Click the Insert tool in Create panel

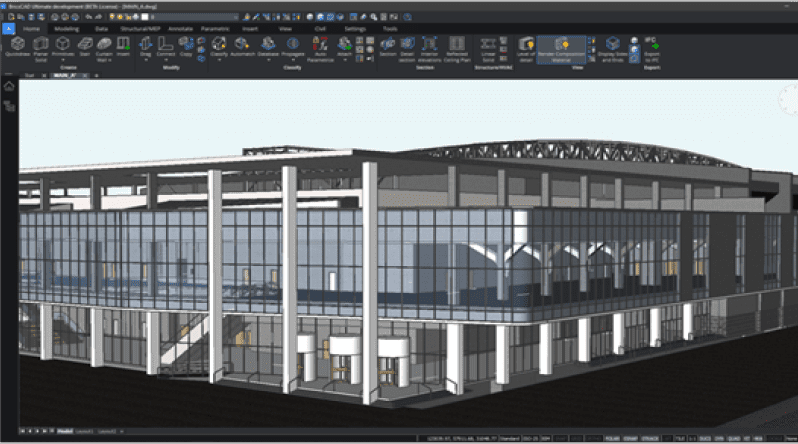tap(124, 48)
